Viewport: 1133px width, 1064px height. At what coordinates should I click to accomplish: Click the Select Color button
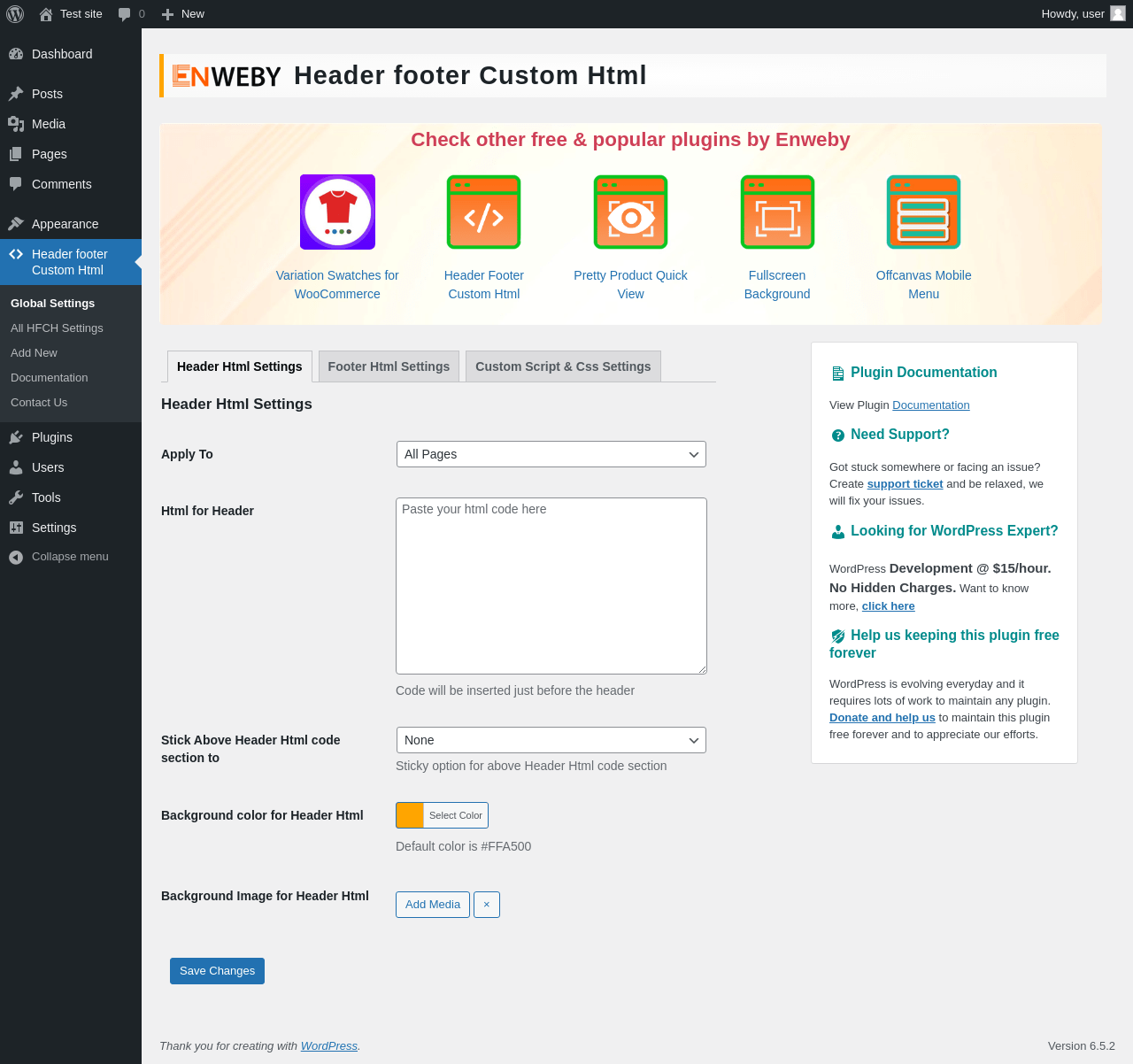point(456,815)
